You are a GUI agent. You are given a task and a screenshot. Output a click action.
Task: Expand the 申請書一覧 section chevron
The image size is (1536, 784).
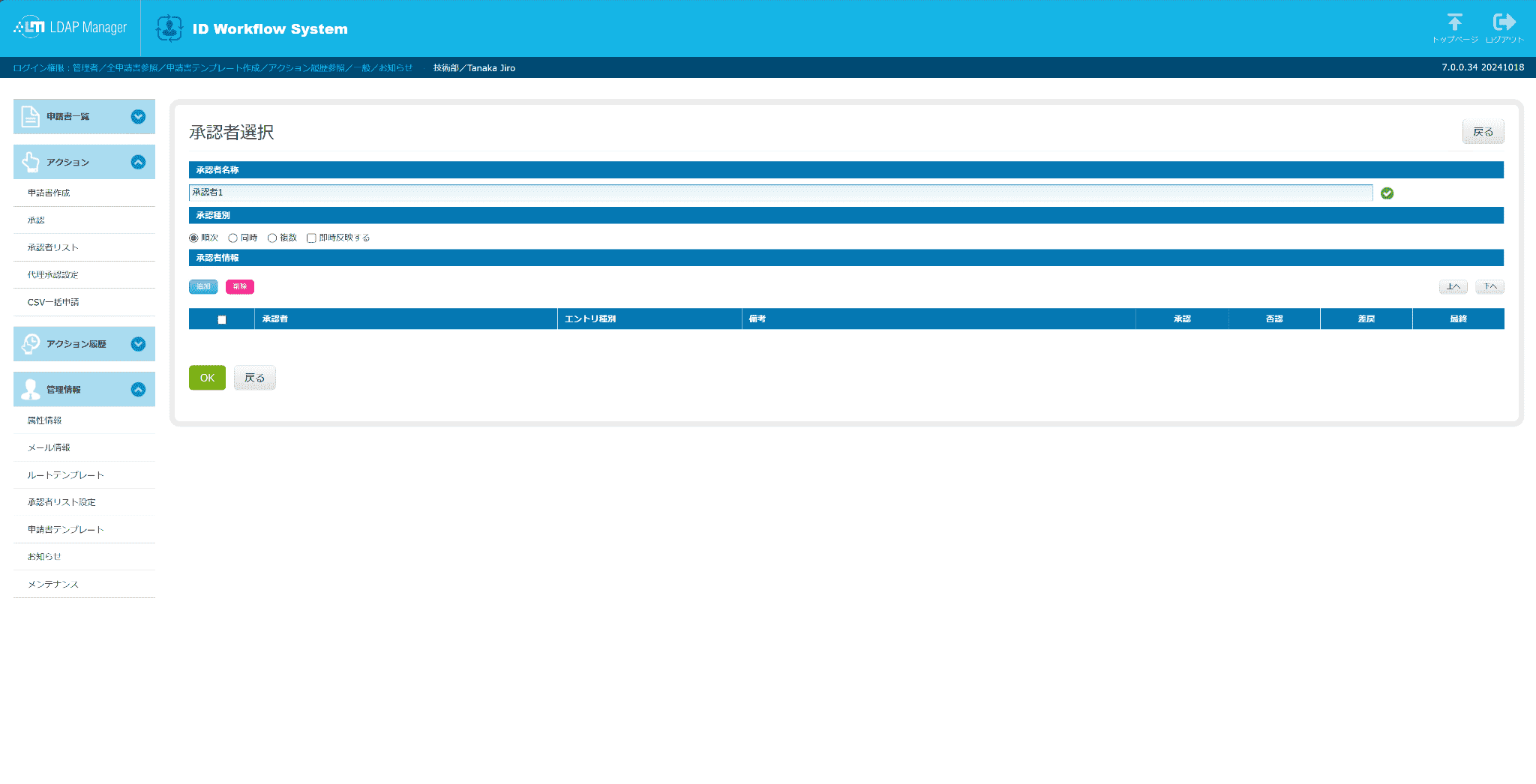point(138,117)
